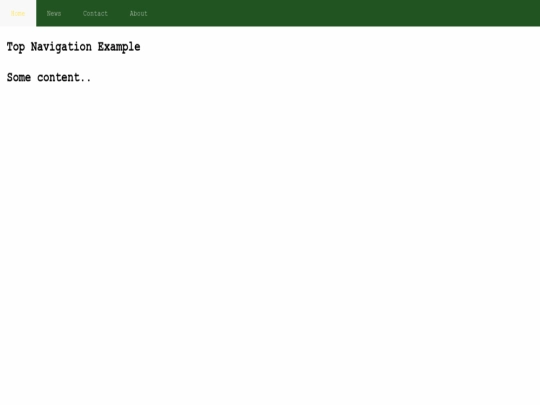Go to the News page

tap(54, 13)
